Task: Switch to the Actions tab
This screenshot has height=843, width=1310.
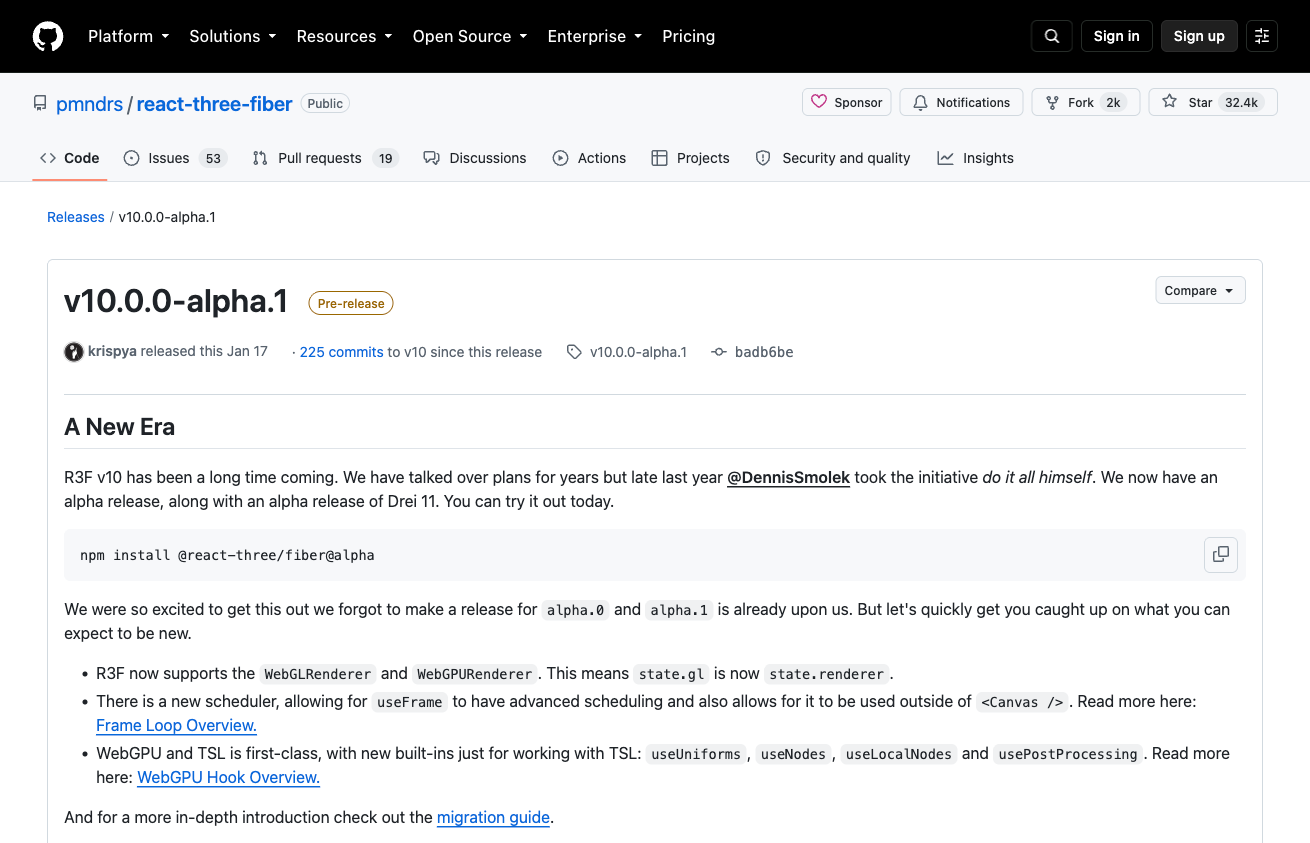Action: [589, 158]
